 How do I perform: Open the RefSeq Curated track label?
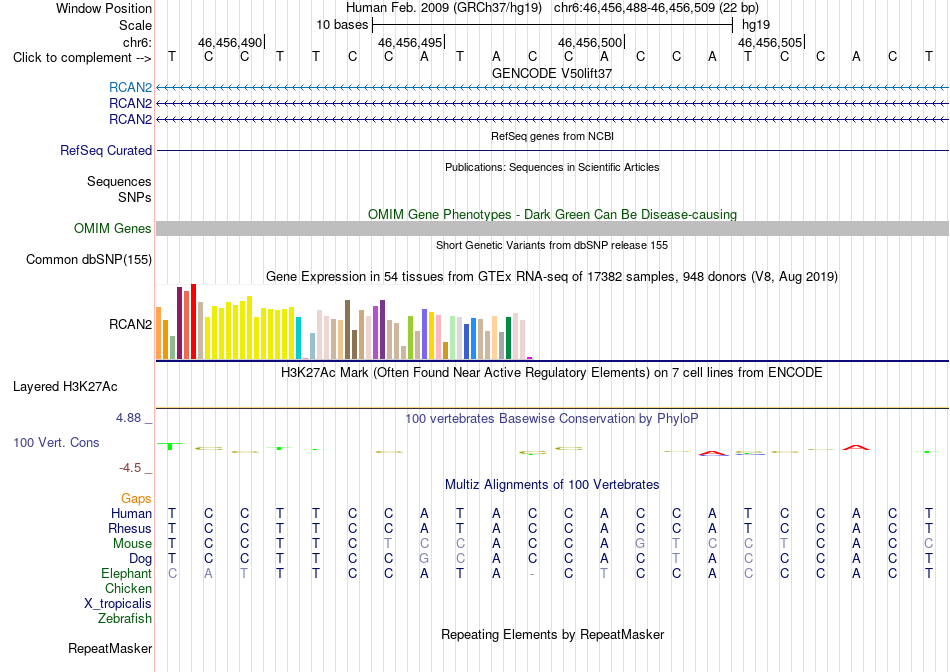pyautogui.click(x=106, y=150)
